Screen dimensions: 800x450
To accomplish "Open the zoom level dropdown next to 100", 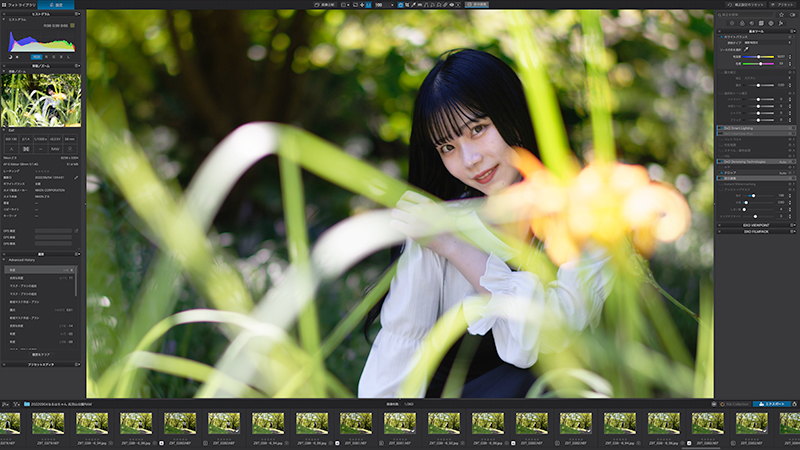I will coord(392,5).
